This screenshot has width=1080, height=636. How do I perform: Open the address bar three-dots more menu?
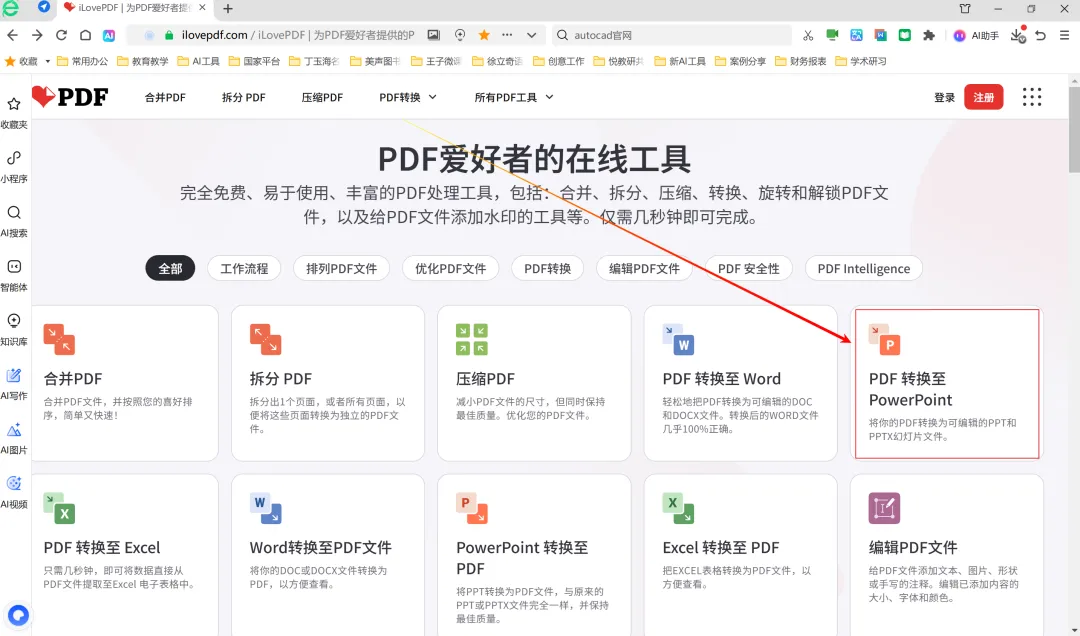tap(508, 35)
